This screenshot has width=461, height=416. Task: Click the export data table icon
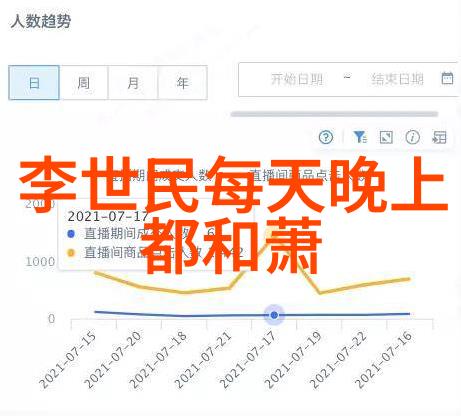click(x=439, y=137)
